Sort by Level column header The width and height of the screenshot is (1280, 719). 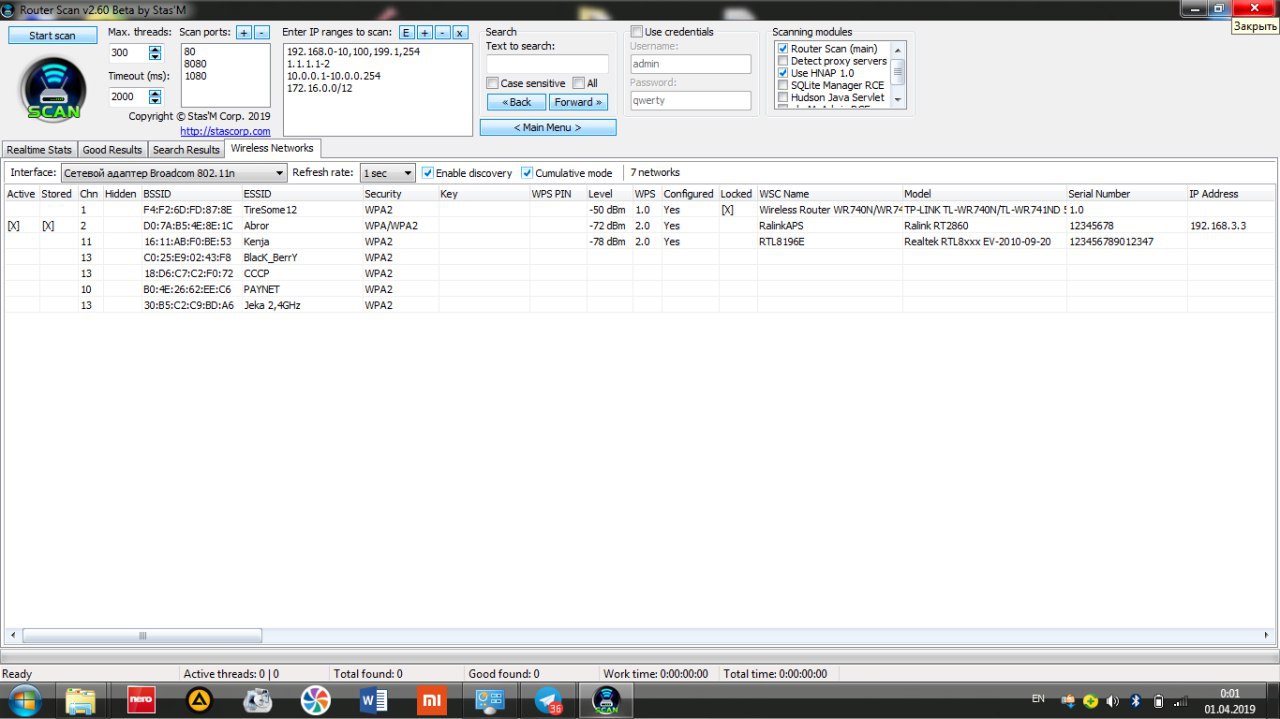coord(609,194)
